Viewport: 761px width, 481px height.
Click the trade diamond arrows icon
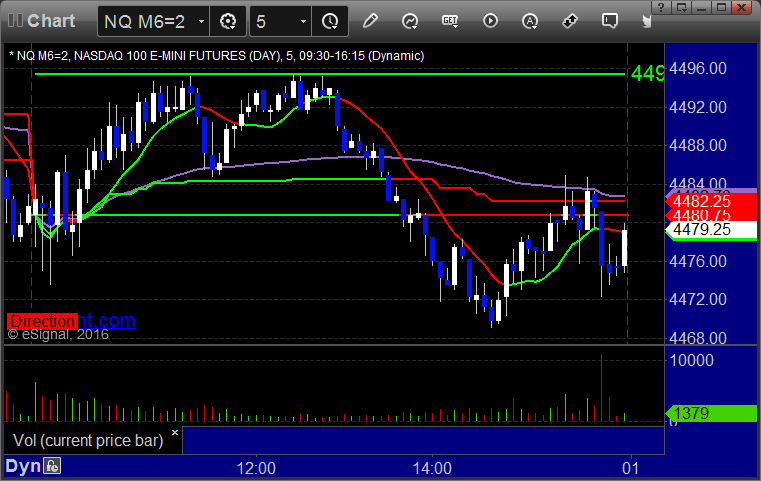(x=570, y=21)
